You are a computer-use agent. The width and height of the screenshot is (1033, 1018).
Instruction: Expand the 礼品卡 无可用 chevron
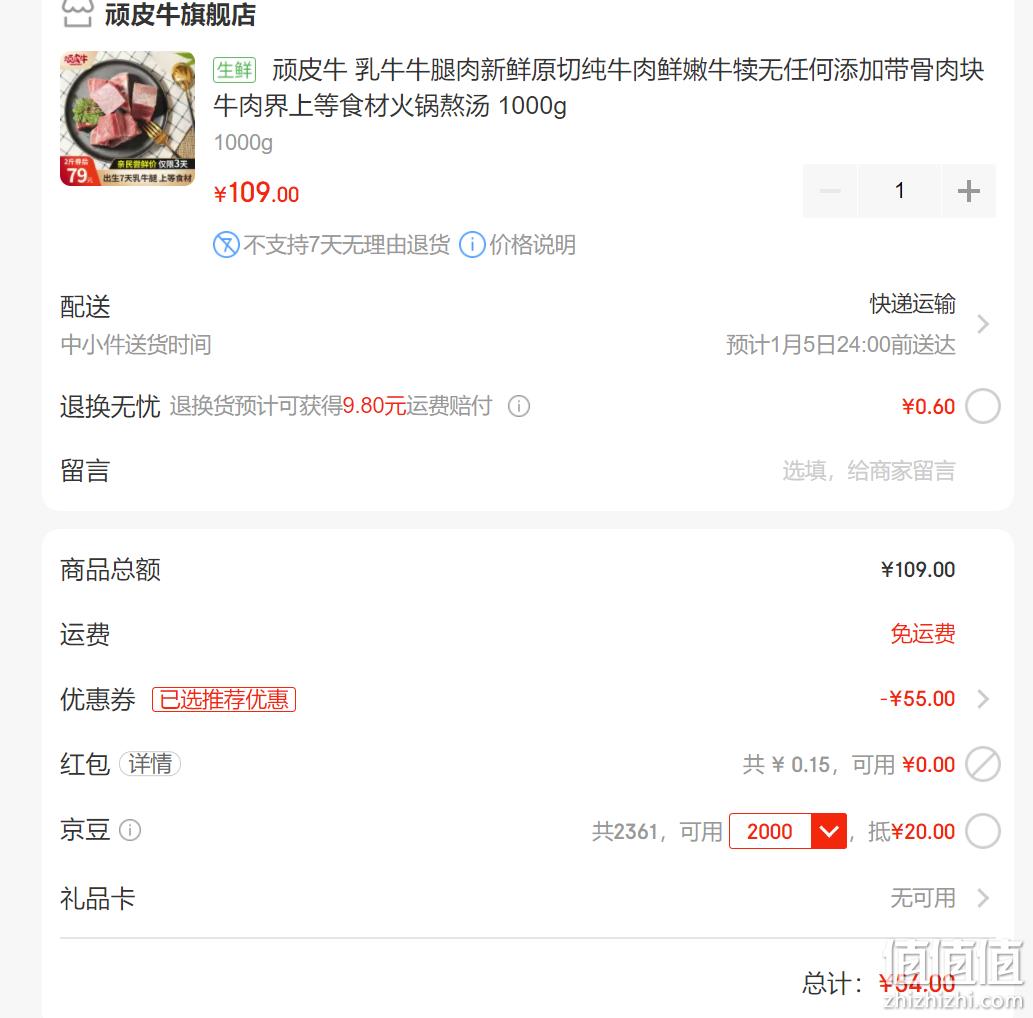pyautogui.click(x=983, y=898)
